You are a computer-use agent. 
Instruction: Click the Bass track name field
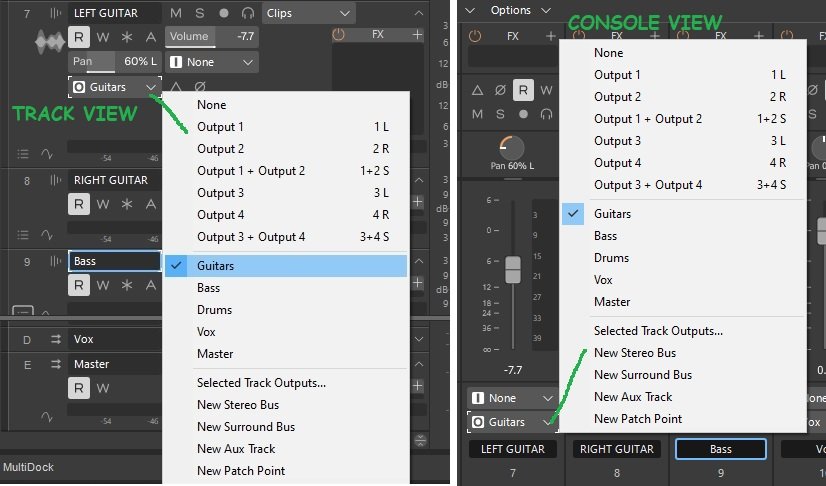(x=114, y=261)
